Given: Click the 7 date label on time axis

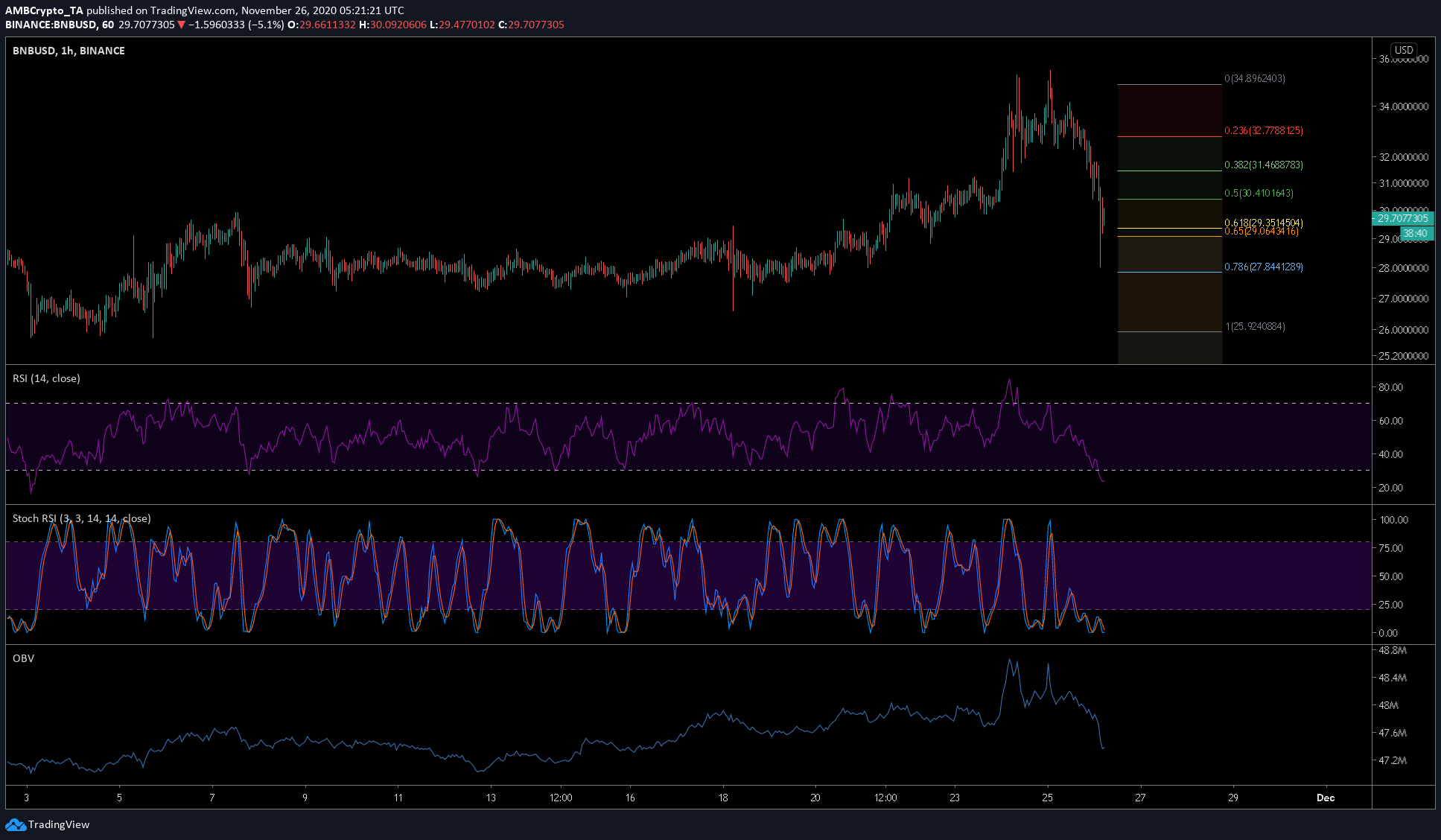Looking at the screenshot, I should [x=212, y=798].
